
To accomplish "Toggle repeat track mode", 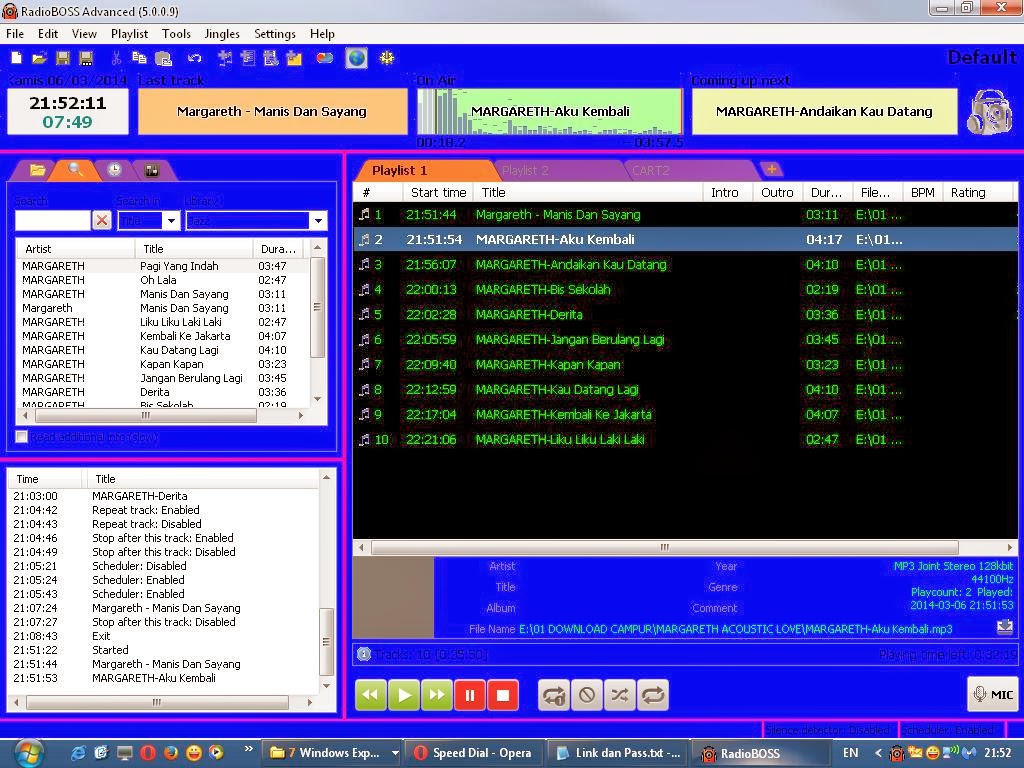I will click(x=553, y=694).
